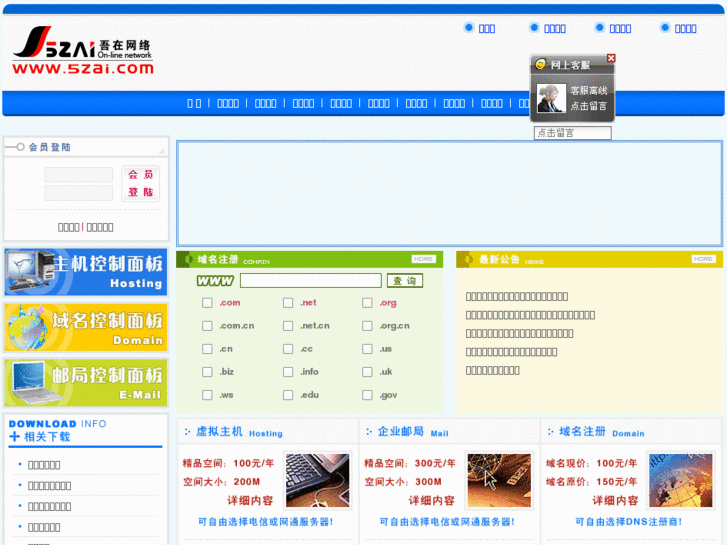This screenshot has width=727, height=545.
Task: Click MORE in the 域名注册 header
Action: 423,259
